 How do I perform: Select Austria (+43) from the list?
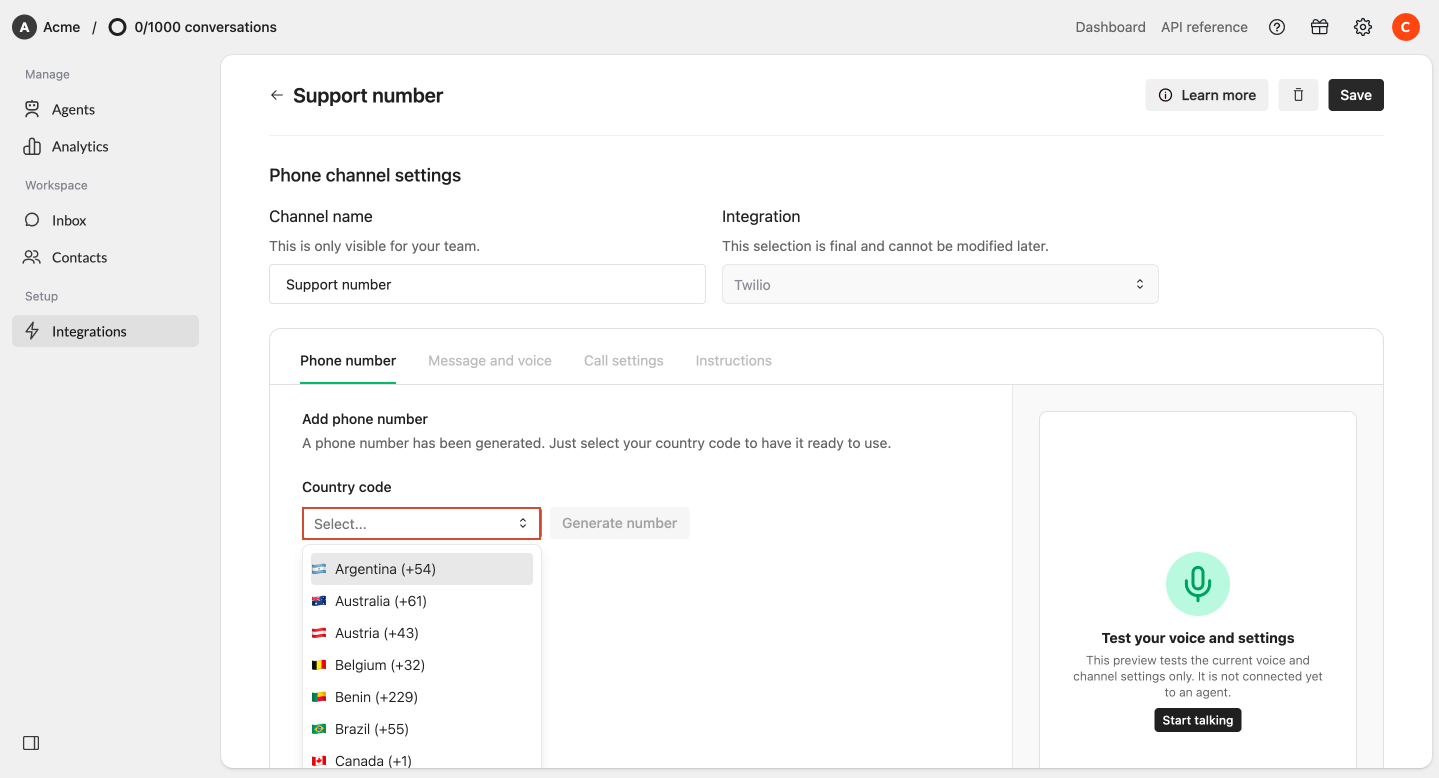coord(421,633)
